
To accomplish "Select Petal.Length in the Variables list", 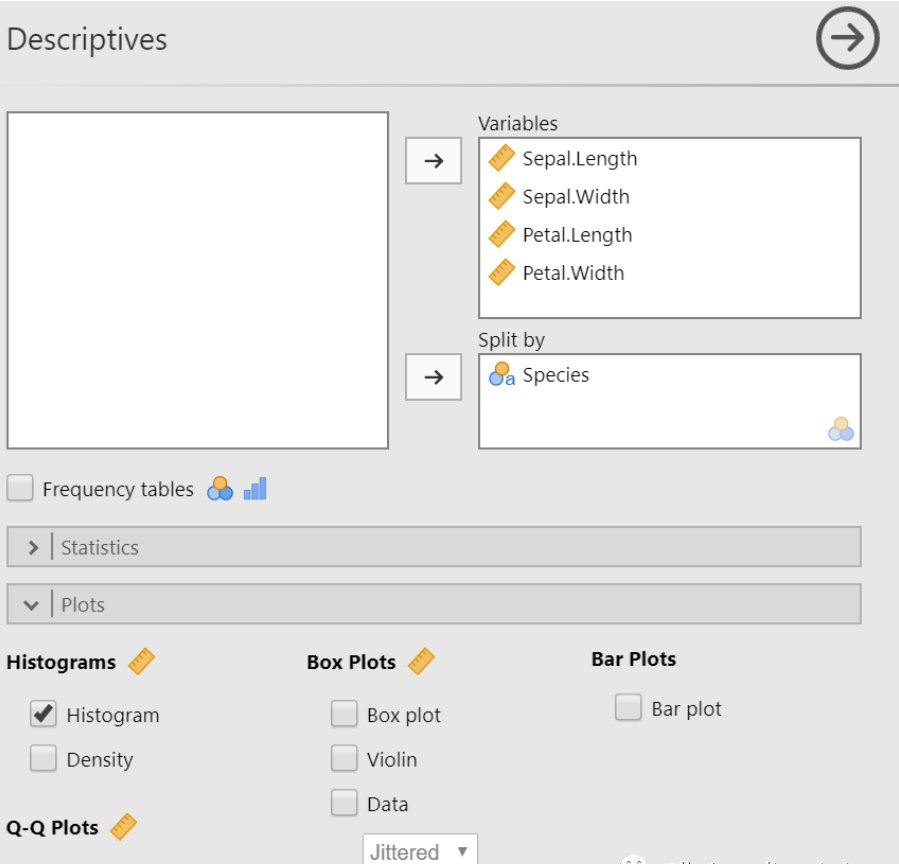I will pos(577,235).
